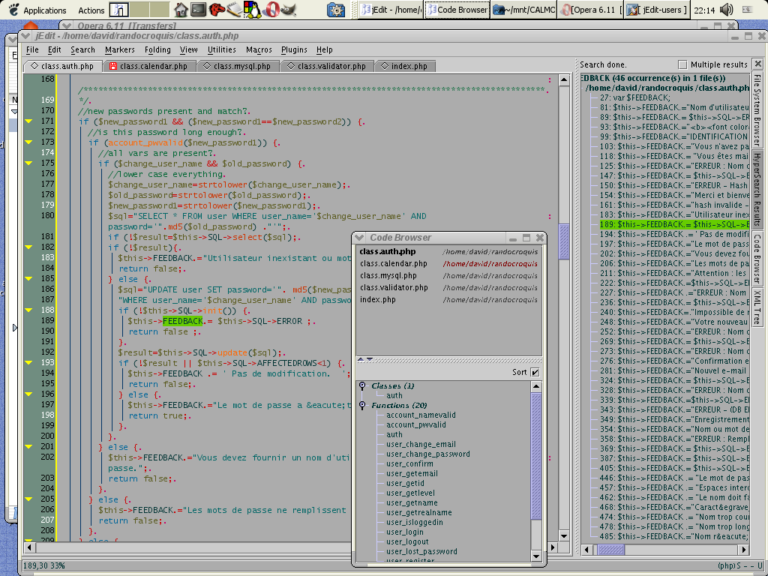Viewport: 768px width, 576px height.
Task: Toggle the Sort checkbox in Code Browser
Action: (x=535, y=372)
